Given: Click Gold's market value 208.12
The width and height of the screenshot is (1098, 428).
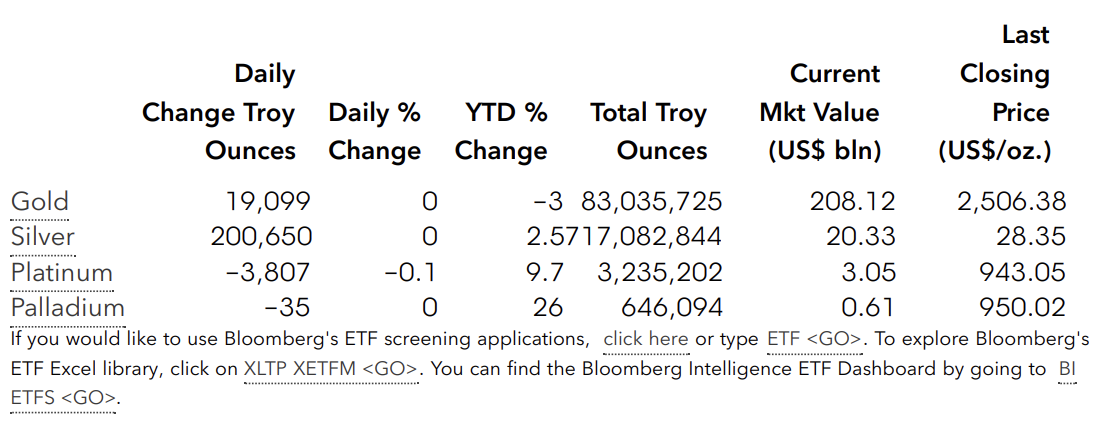Looking at the screenshot, I should [x=852, y=202].
